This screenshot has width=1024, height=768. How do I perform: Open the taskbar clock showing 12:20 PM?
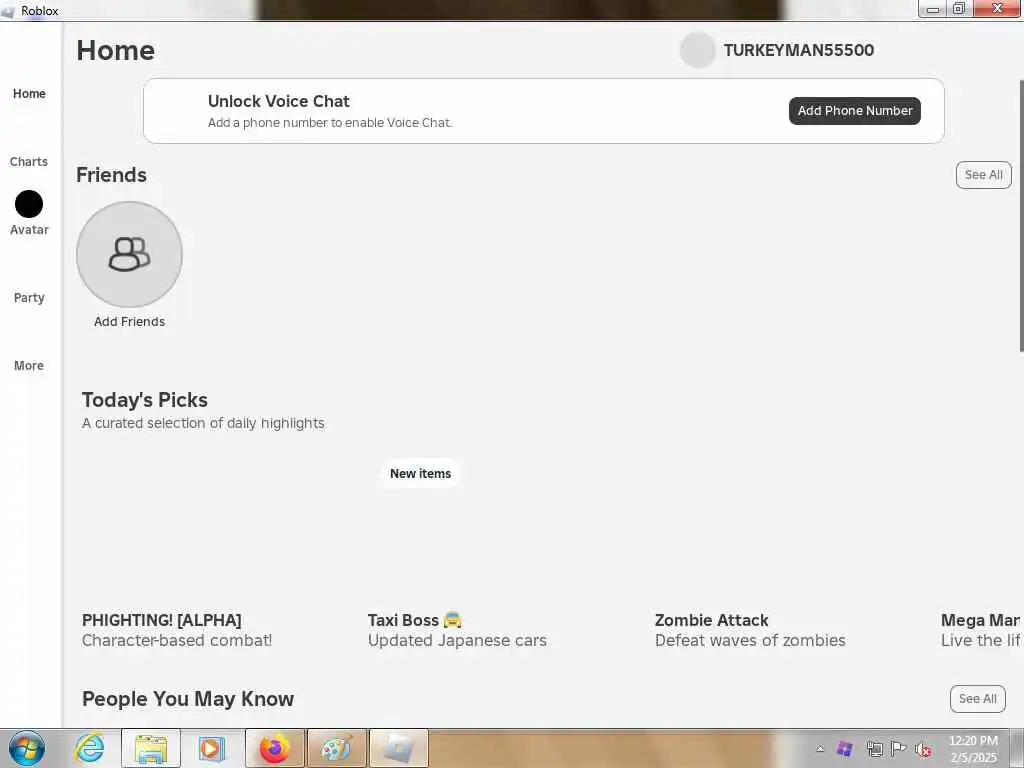(x=973, y=749)
